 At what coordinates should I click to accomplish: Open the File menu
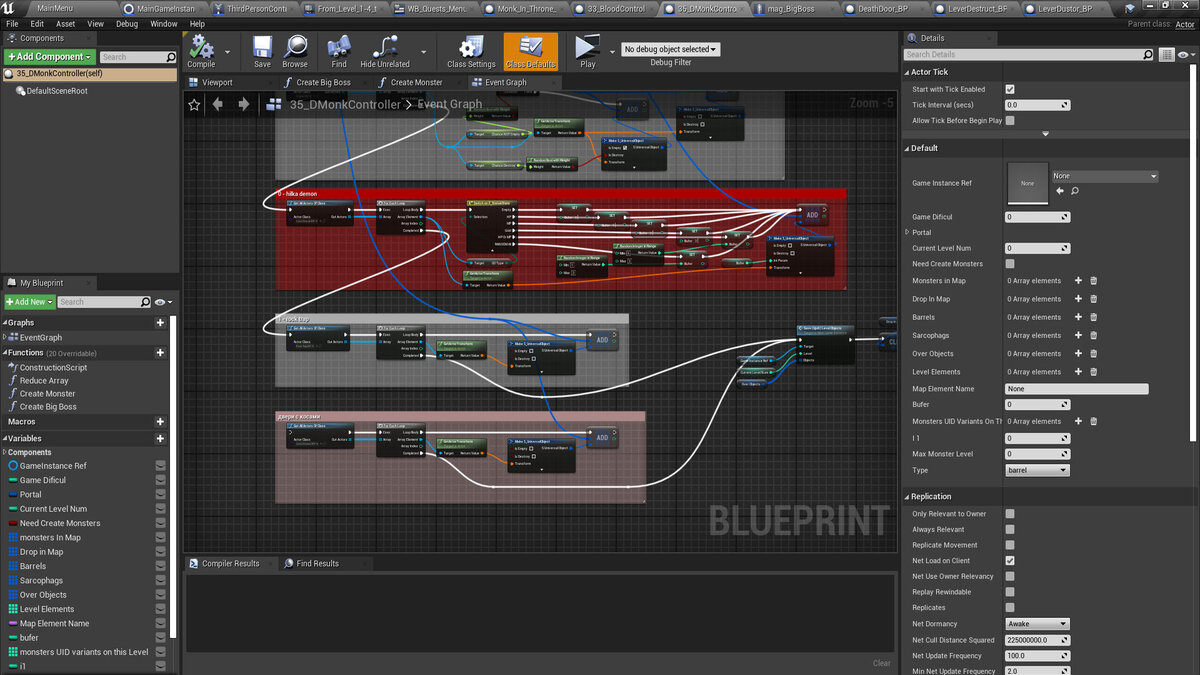coord(12,23)
